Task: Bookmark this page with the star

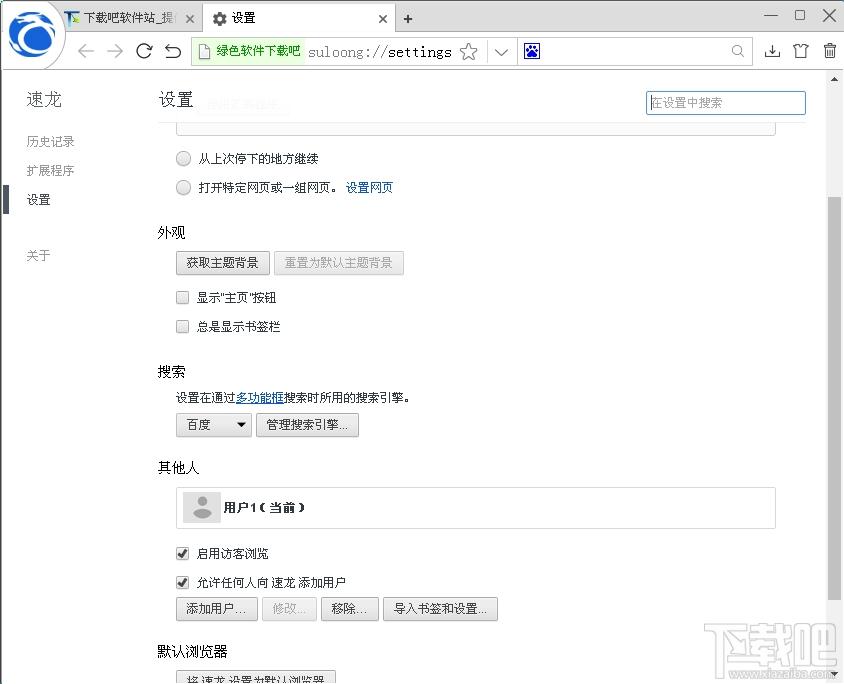Action: tap(469, 52)
